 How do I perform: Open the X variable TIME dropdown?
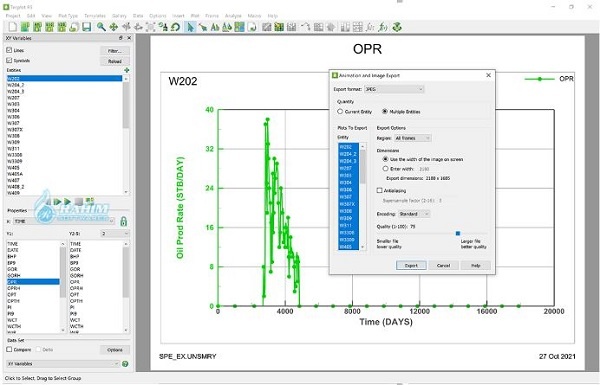pos(64,221)
